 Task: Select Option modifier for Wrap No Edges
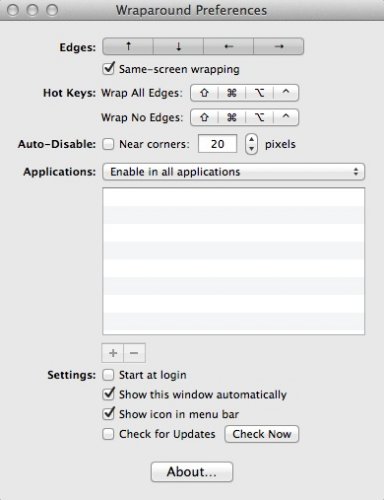point(259,117)
